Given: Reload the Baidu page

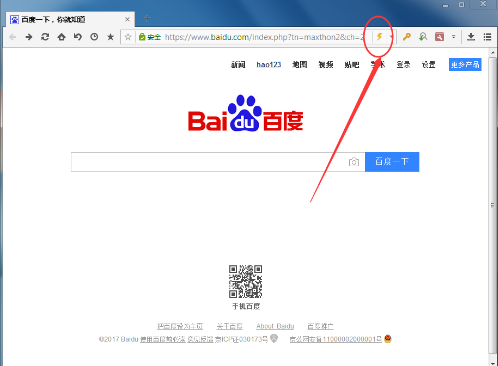Looking at the screenshot, I should 45,37.
